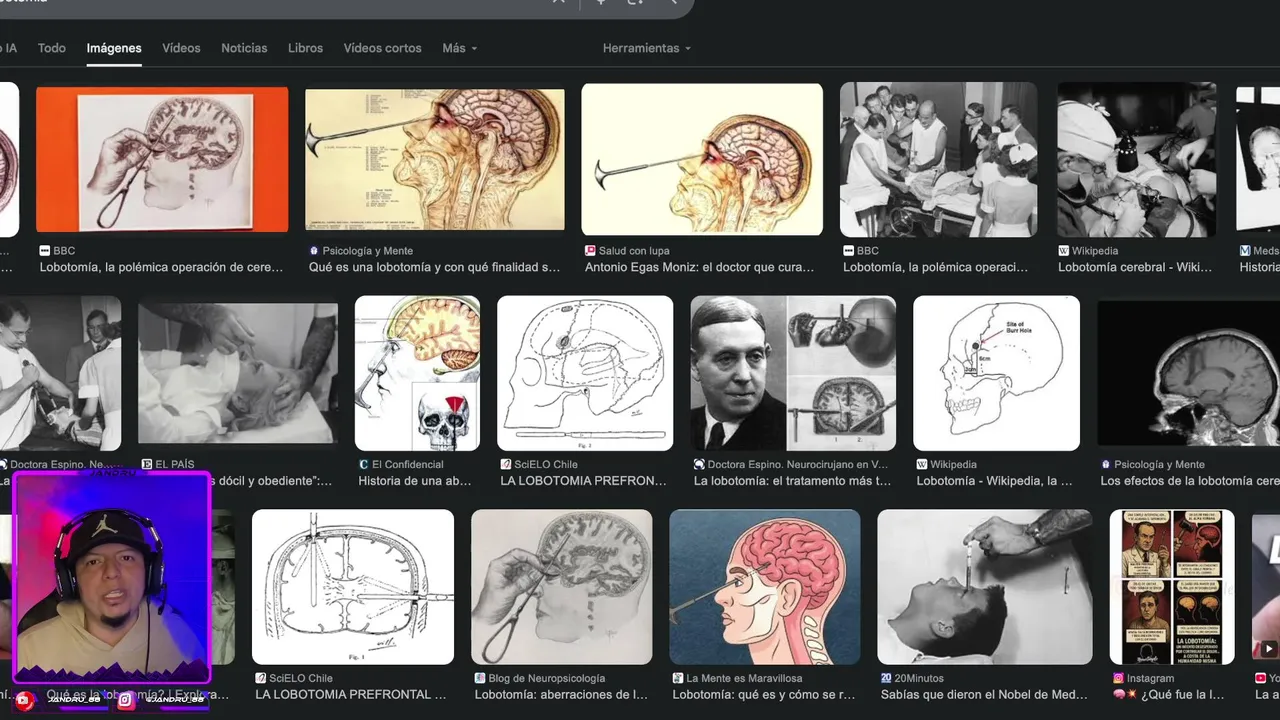Select the Imágenes tab

click(114, 48)
